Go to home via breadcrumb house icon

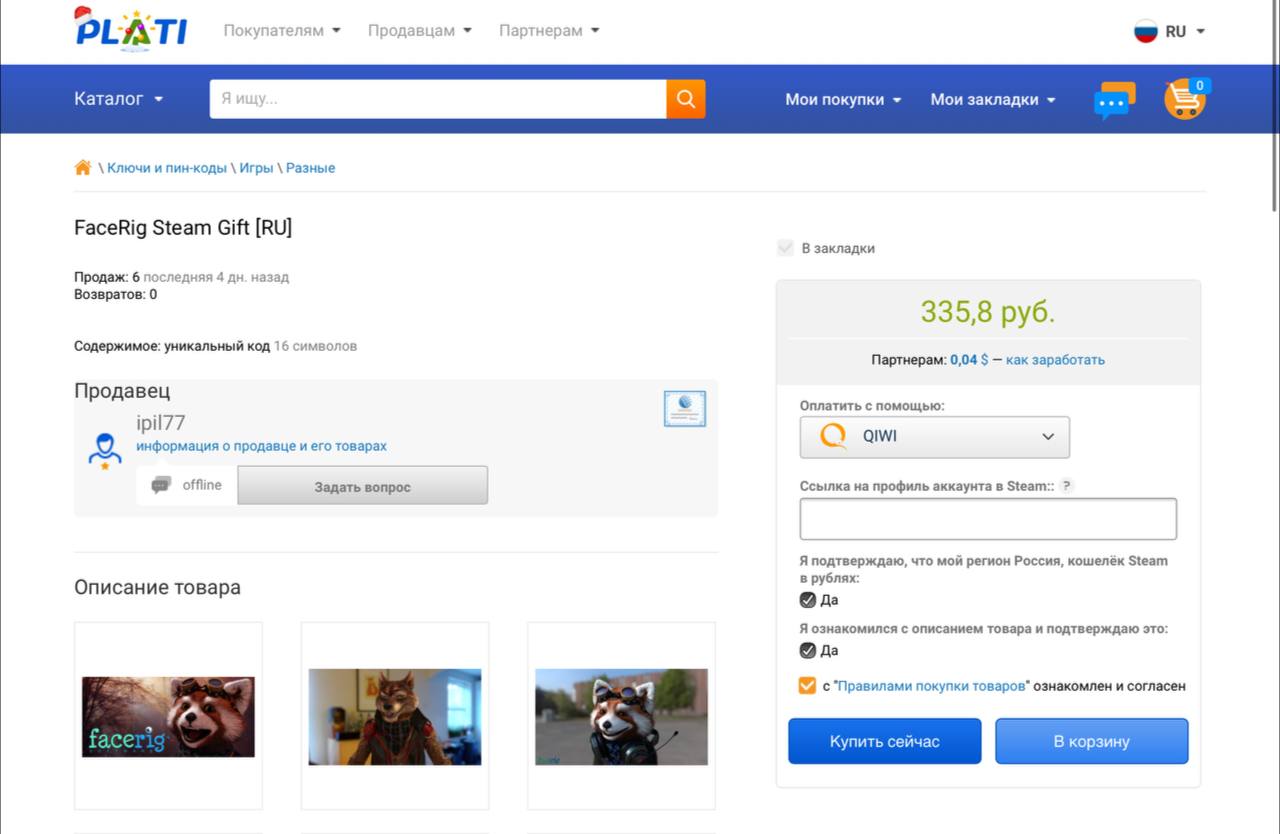[83, 167]
